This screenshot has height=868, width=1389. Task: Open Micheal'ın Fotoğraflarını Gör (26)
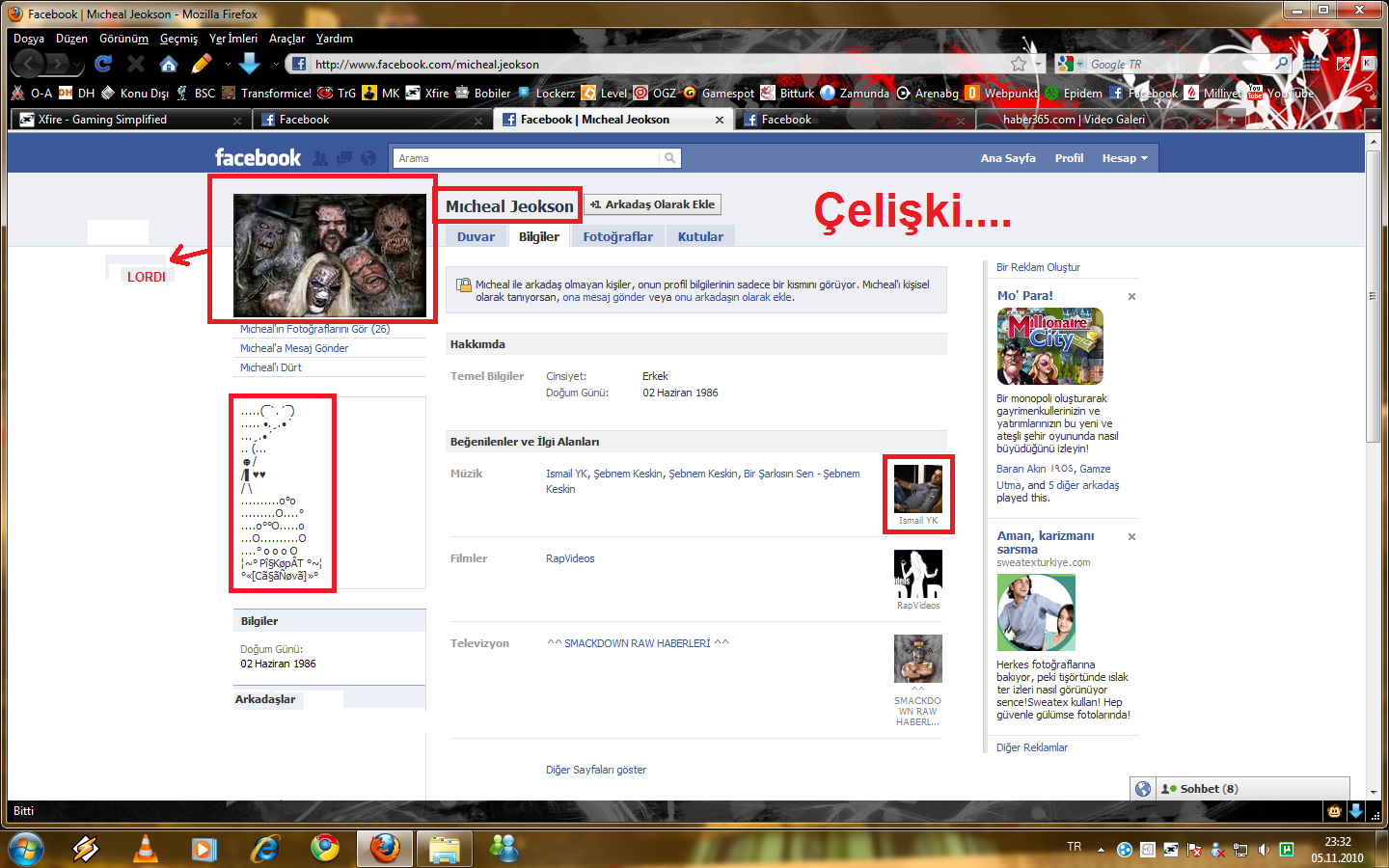[x=315, y=329]
